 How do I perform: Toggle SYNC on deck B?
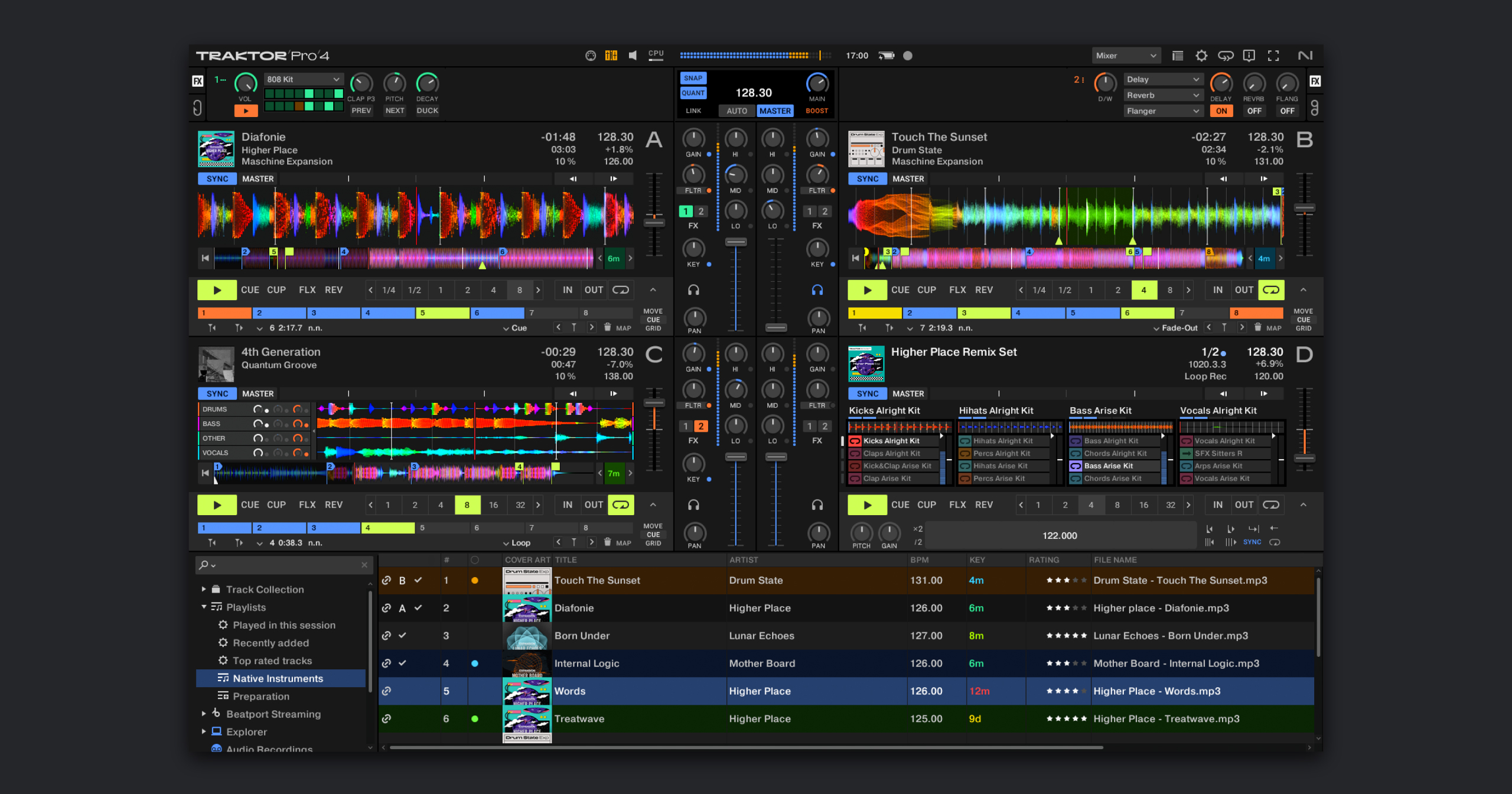click(867, 178)
